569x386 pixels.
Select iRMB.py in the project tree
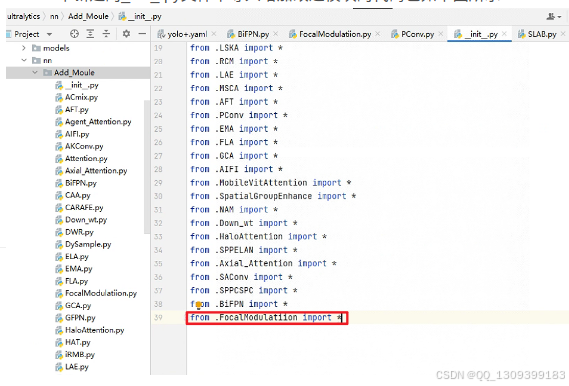[x=75, y=355]
